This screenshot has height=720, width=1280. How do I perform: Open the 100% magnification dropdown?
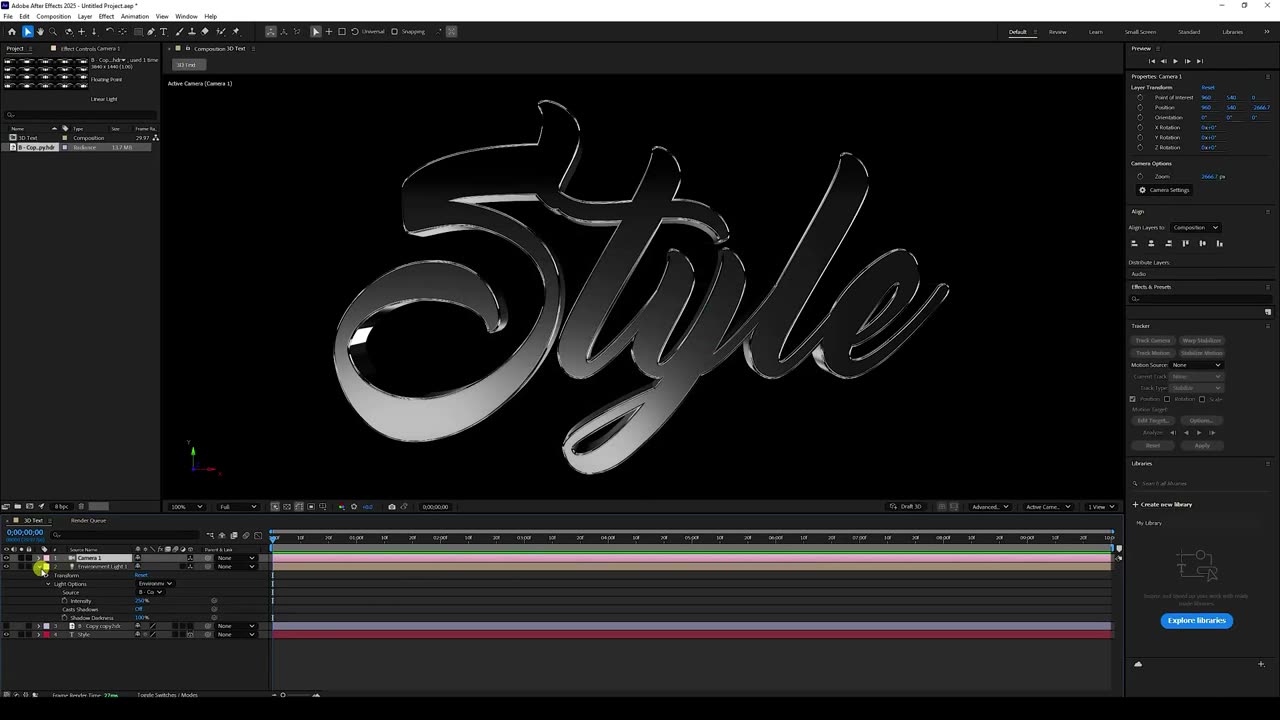click(x=186, y=507)
